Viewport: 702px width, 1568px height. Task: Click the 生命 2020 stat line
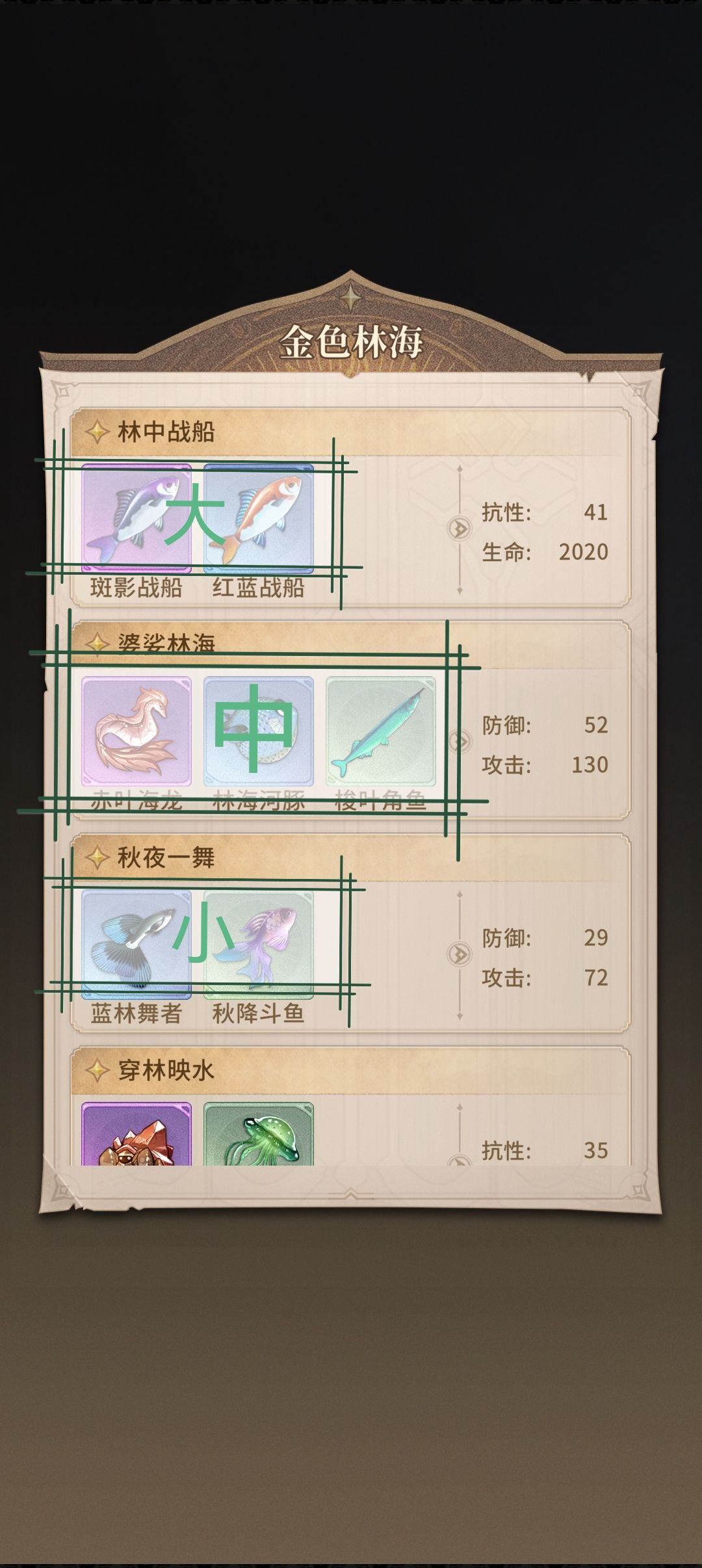point(545,552)
